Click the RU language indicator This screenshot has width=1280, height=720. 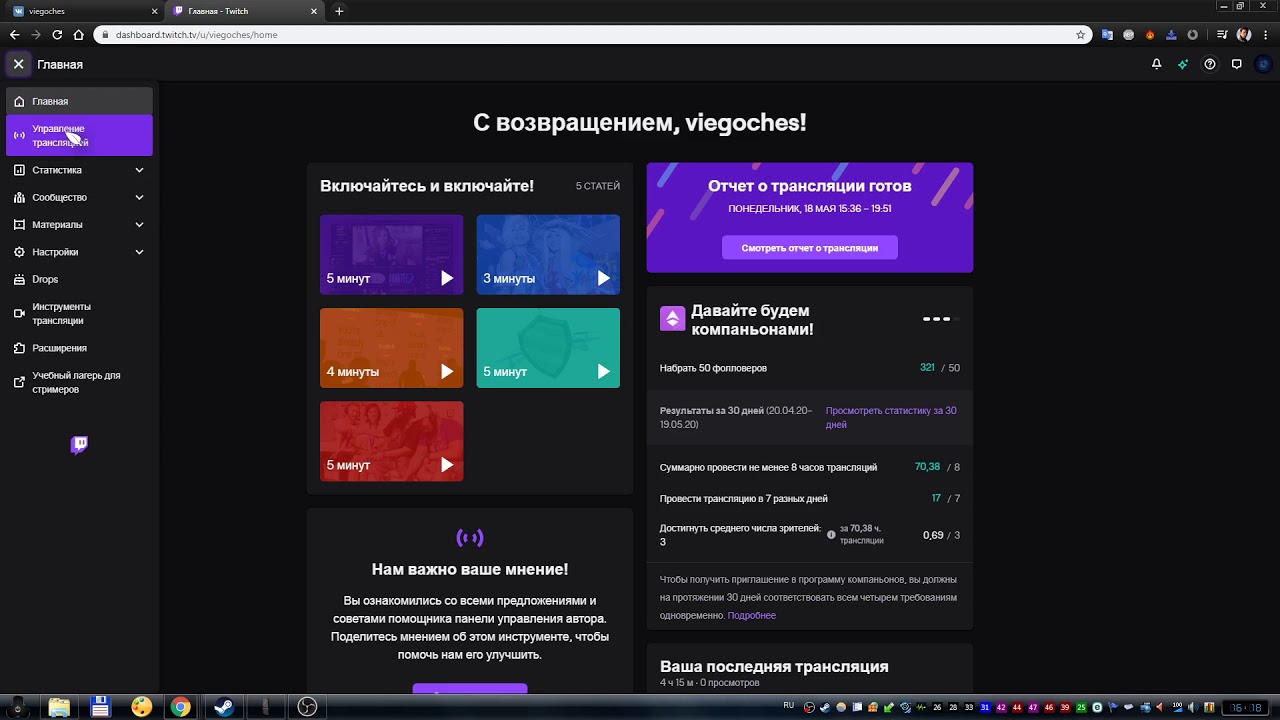pyautogui.click(x=789, y=705)
